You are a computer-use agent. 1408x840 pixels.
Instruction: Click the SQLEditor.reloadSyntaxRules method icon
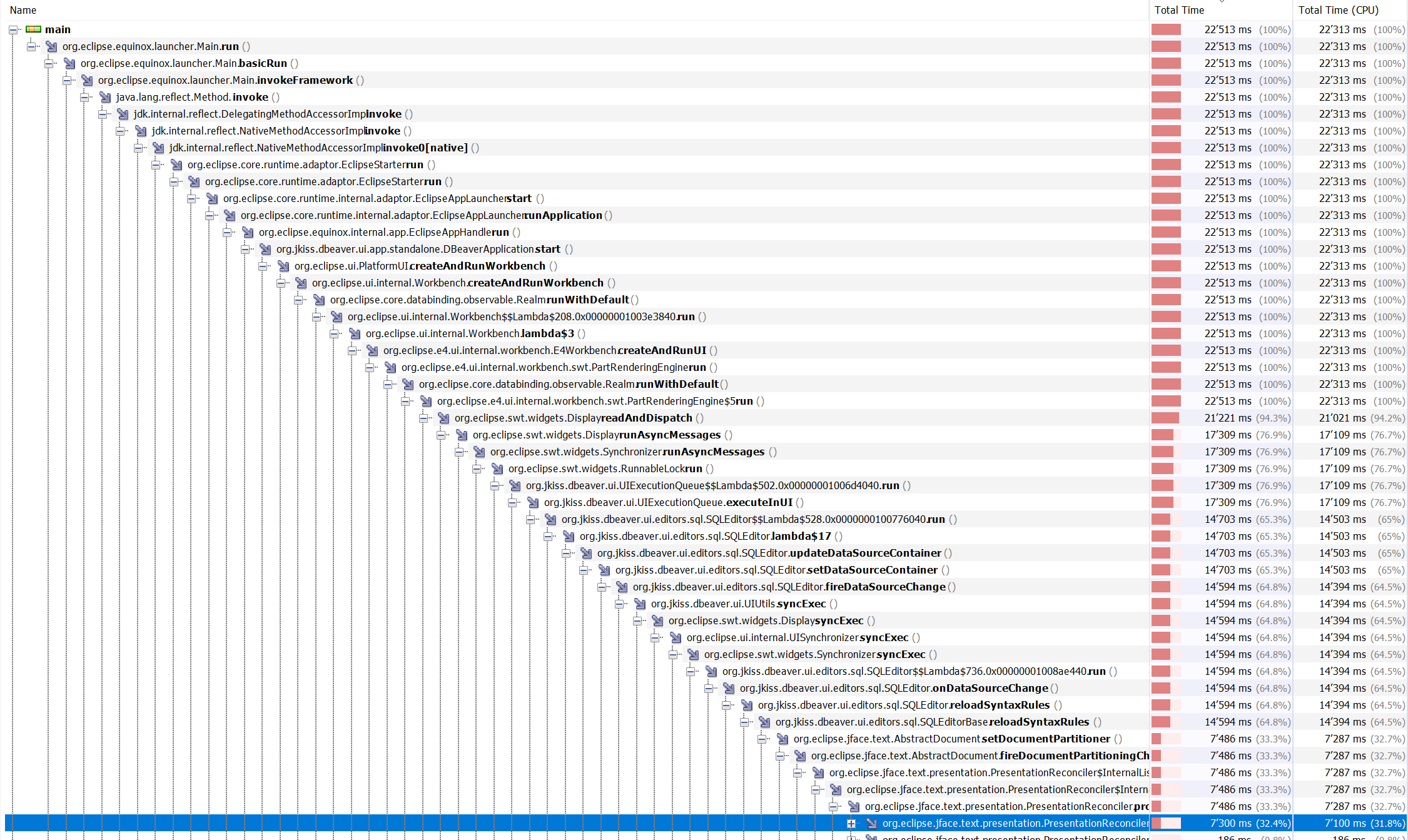click(x=747, y=705)
